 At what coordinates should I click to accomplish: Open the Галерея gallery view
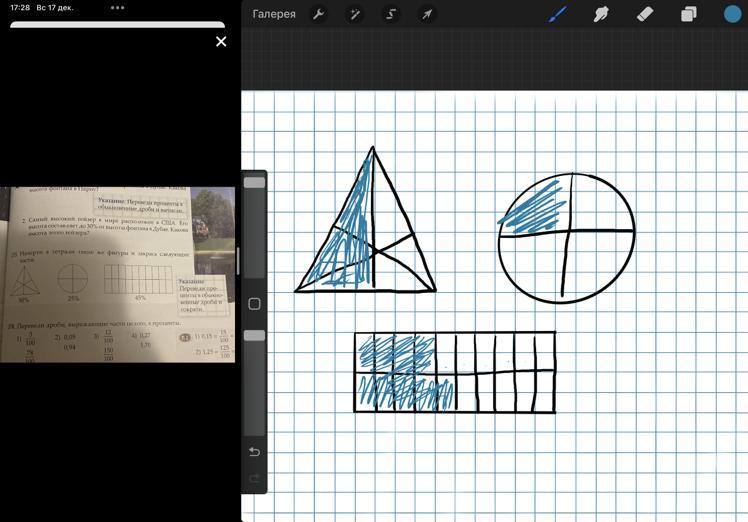click(273, 14)
